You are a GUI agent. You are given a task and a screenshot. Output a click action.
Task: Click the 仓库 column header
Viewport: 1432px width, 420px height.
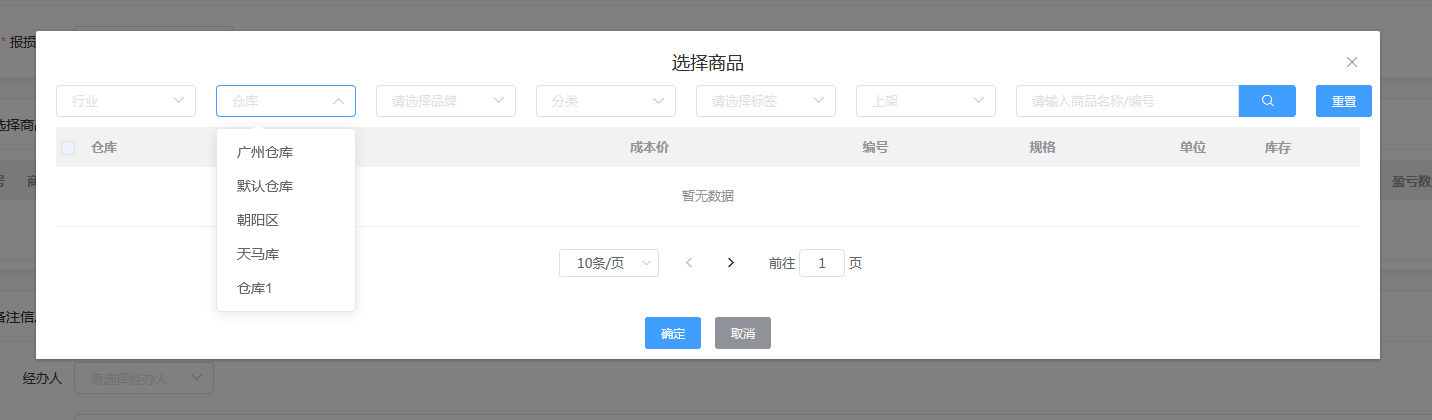click(x=104, y=148)
